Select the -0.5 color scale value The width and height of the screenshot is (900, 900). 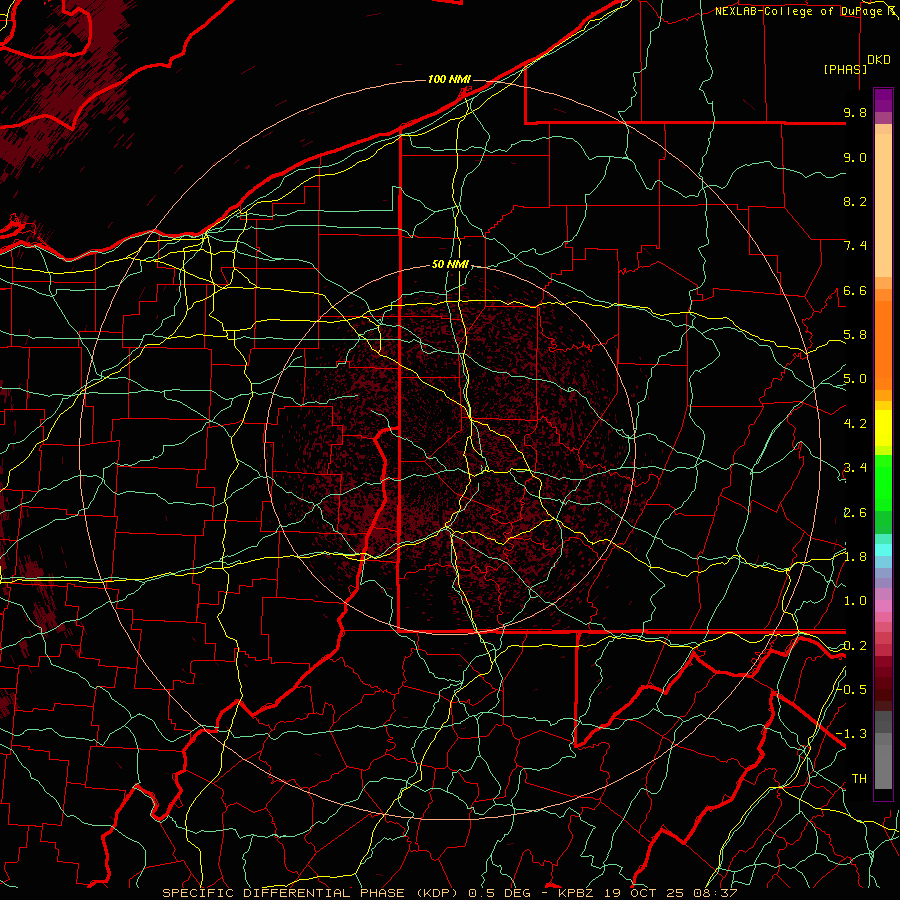tap(853, 689)
